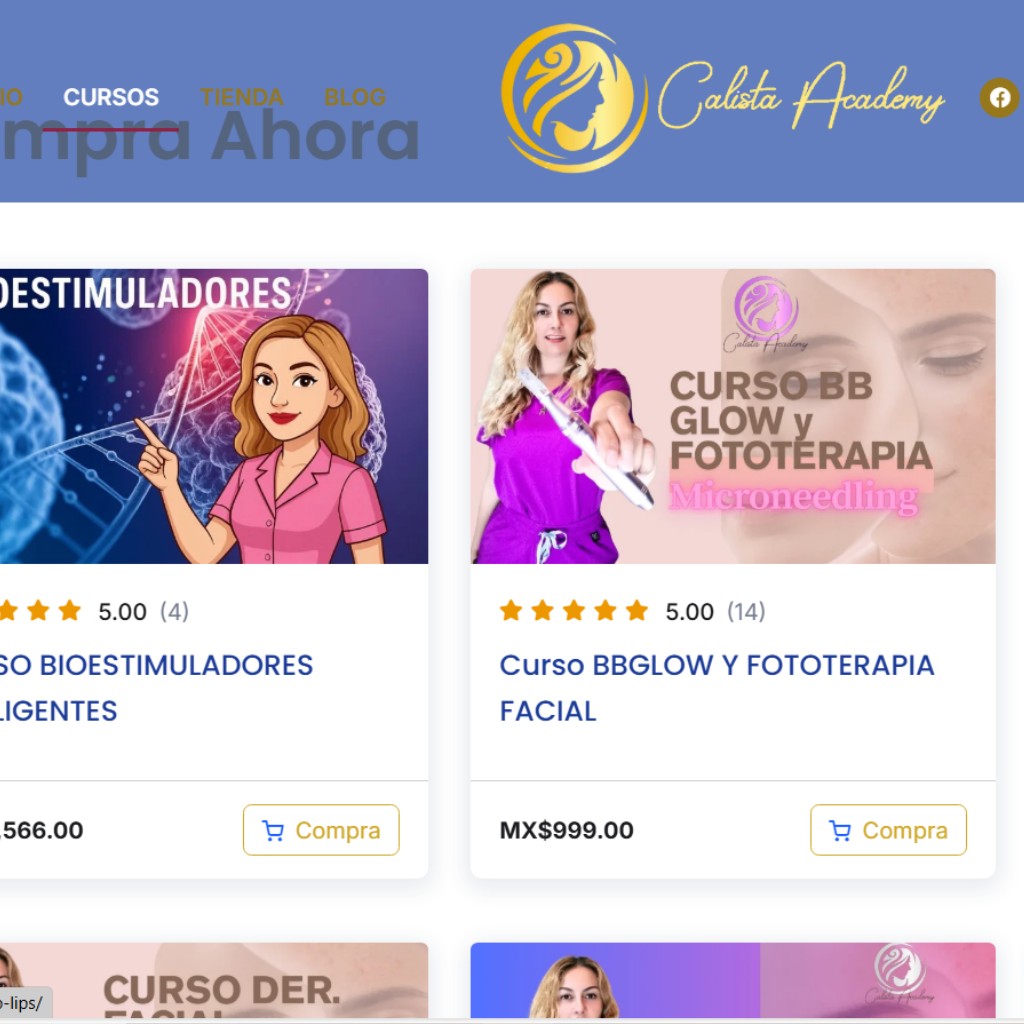
Task: Buy the BBGLOW course with Compra
Action: tap(888, 830)
